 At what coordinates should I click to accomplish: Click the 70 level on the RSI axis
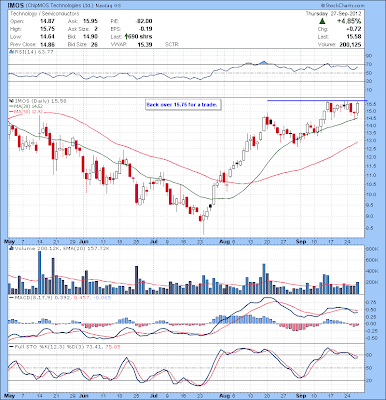pyautogui.click(x=369, y=64)
